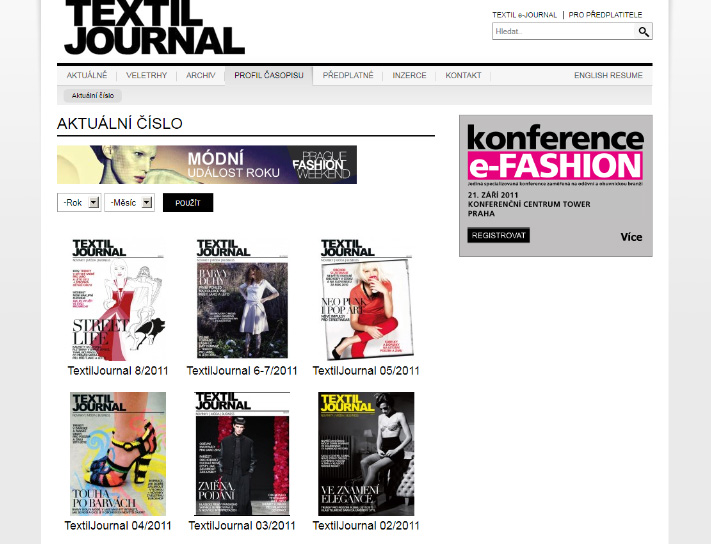
Task: Click the TextilJournal 02/2011 title link
Action: pos(366,526)
